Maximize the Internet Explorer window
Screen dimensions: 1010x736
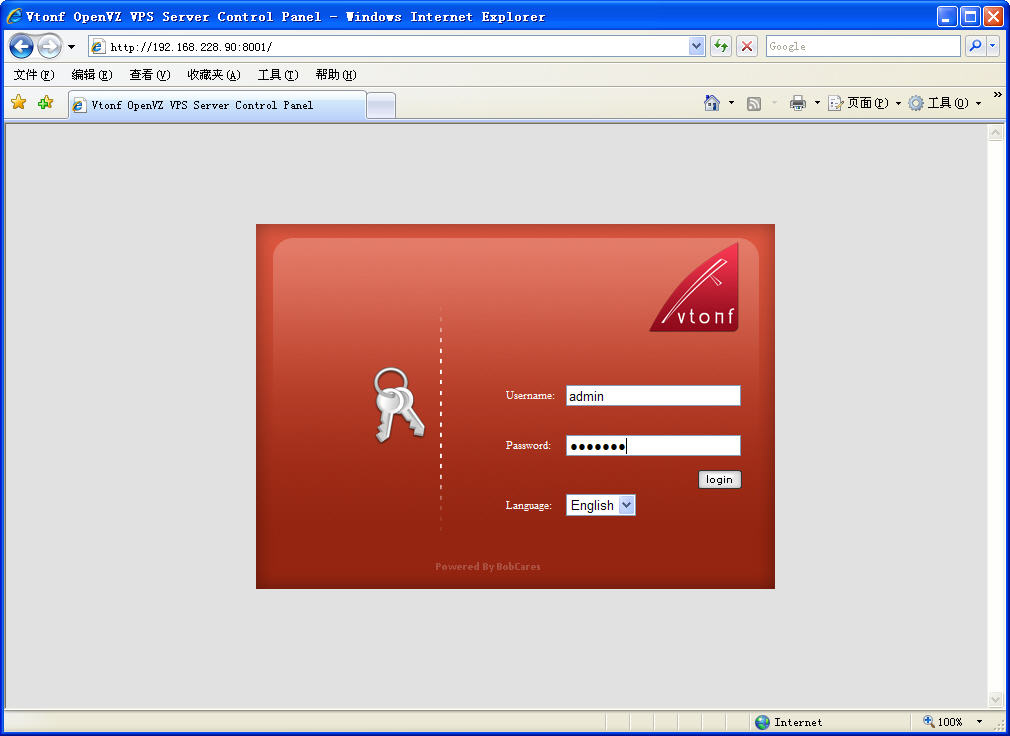970,17
